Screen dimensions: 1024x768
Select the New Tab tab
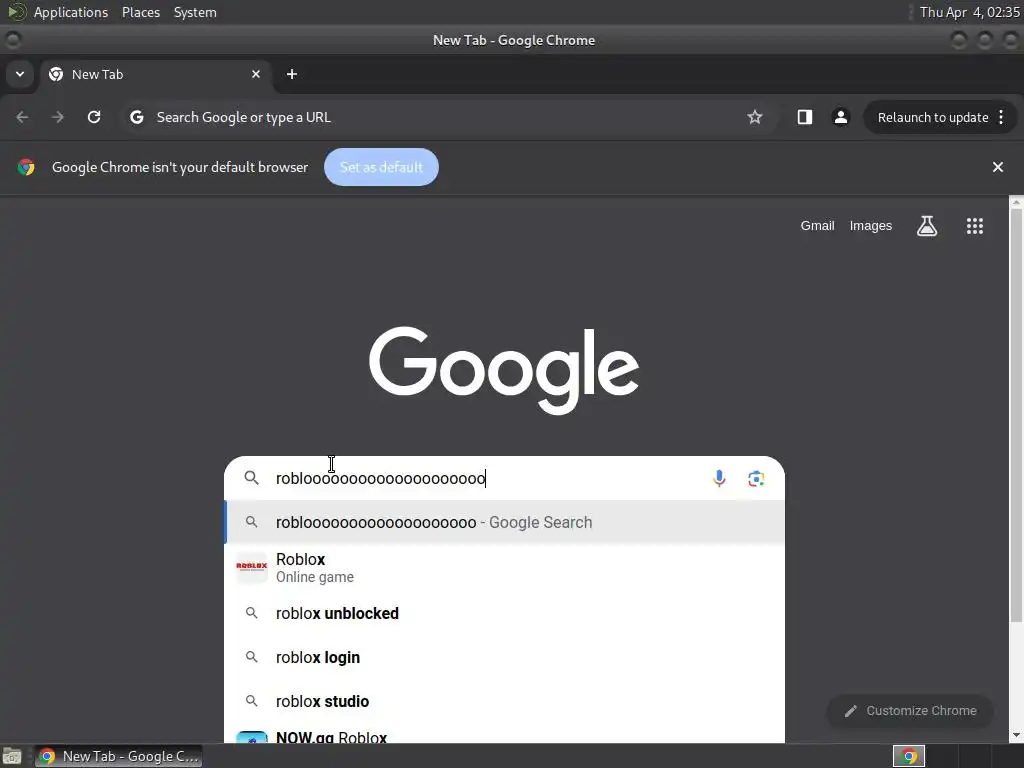155,74
